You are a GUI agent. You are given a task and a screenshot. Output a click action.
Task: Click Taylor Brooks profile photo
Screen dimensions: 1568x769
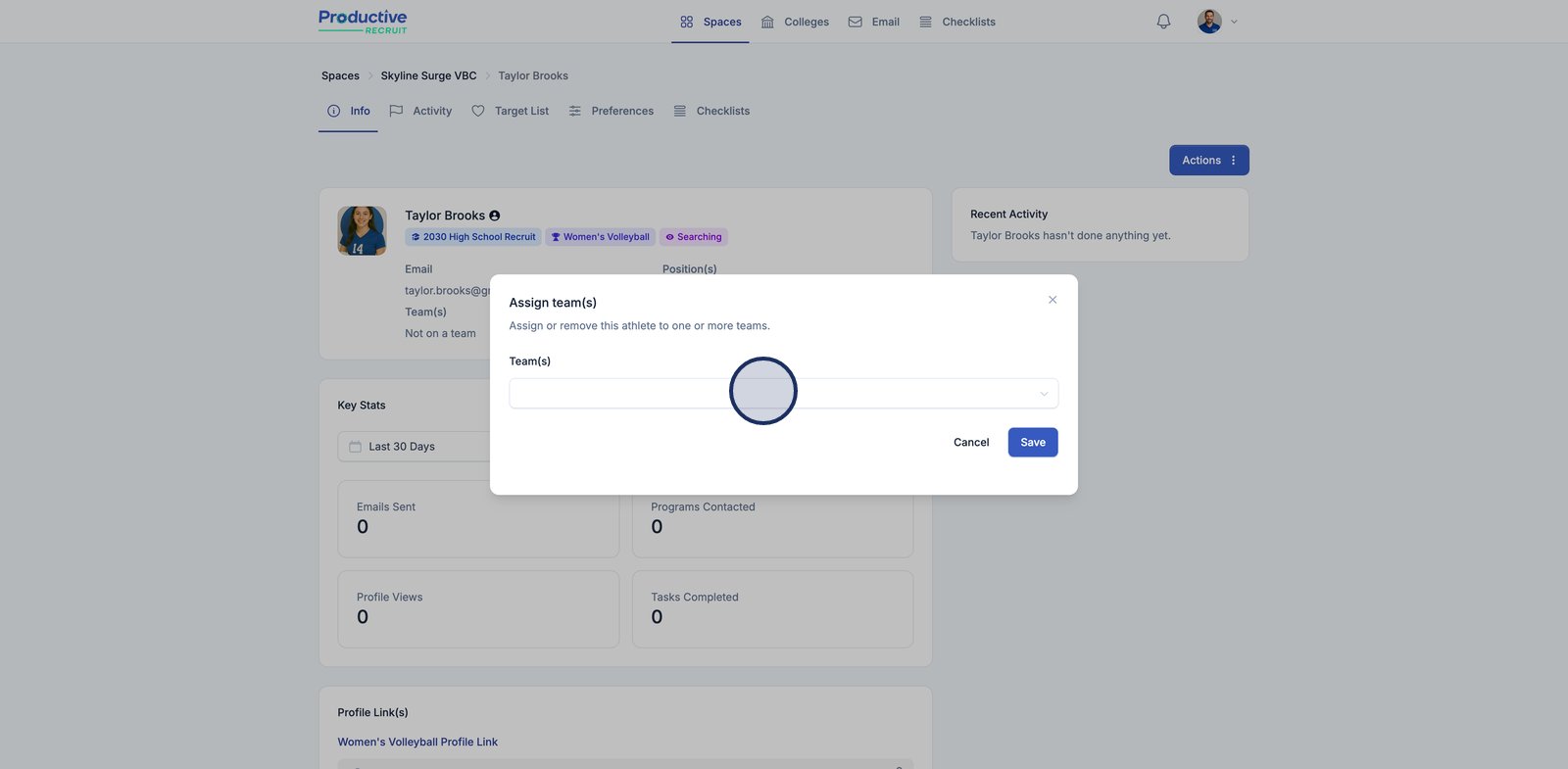[x=362, y=231]
